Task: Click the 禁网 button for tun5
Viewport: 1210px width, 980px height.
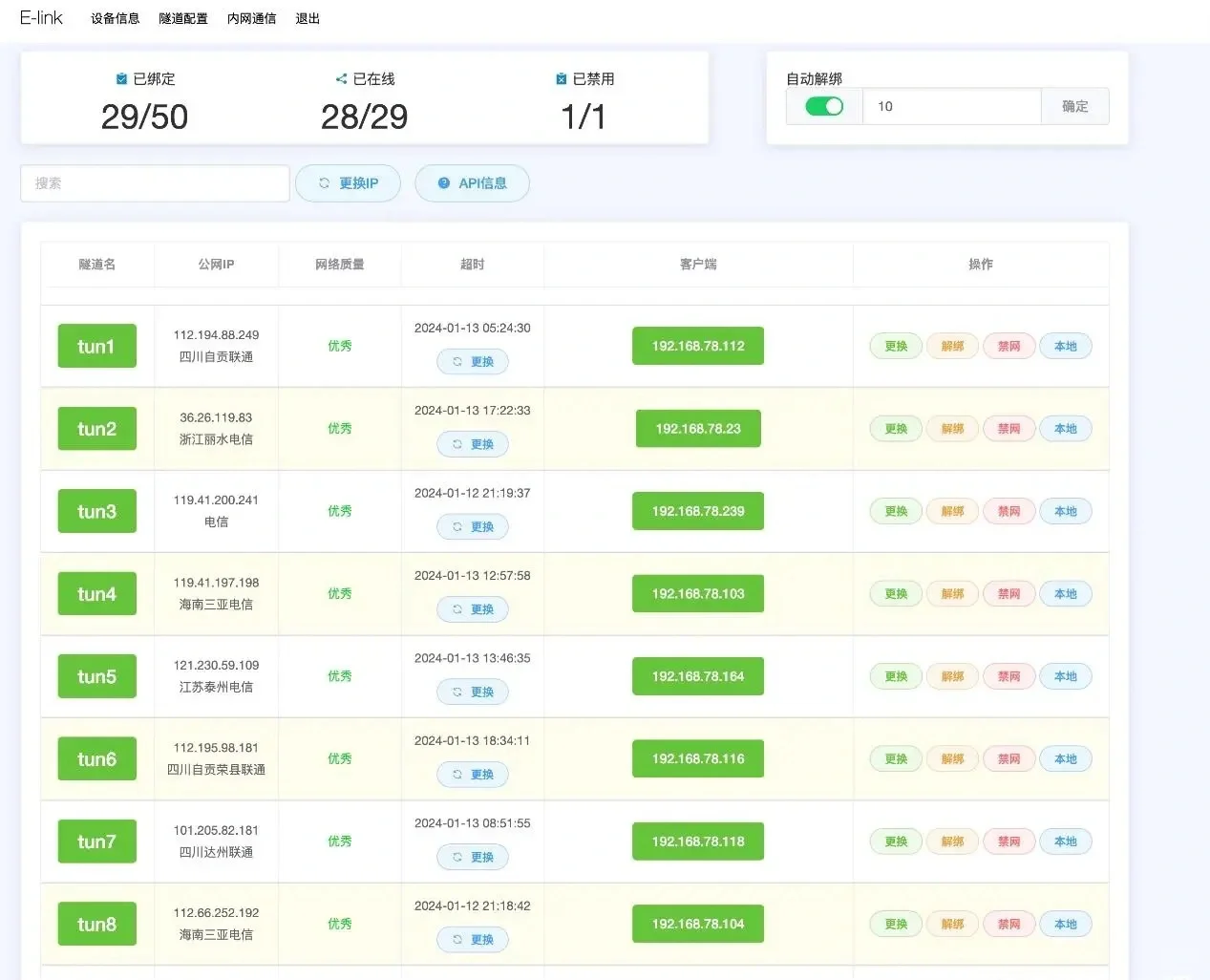Action: [x=1008, y=676]
